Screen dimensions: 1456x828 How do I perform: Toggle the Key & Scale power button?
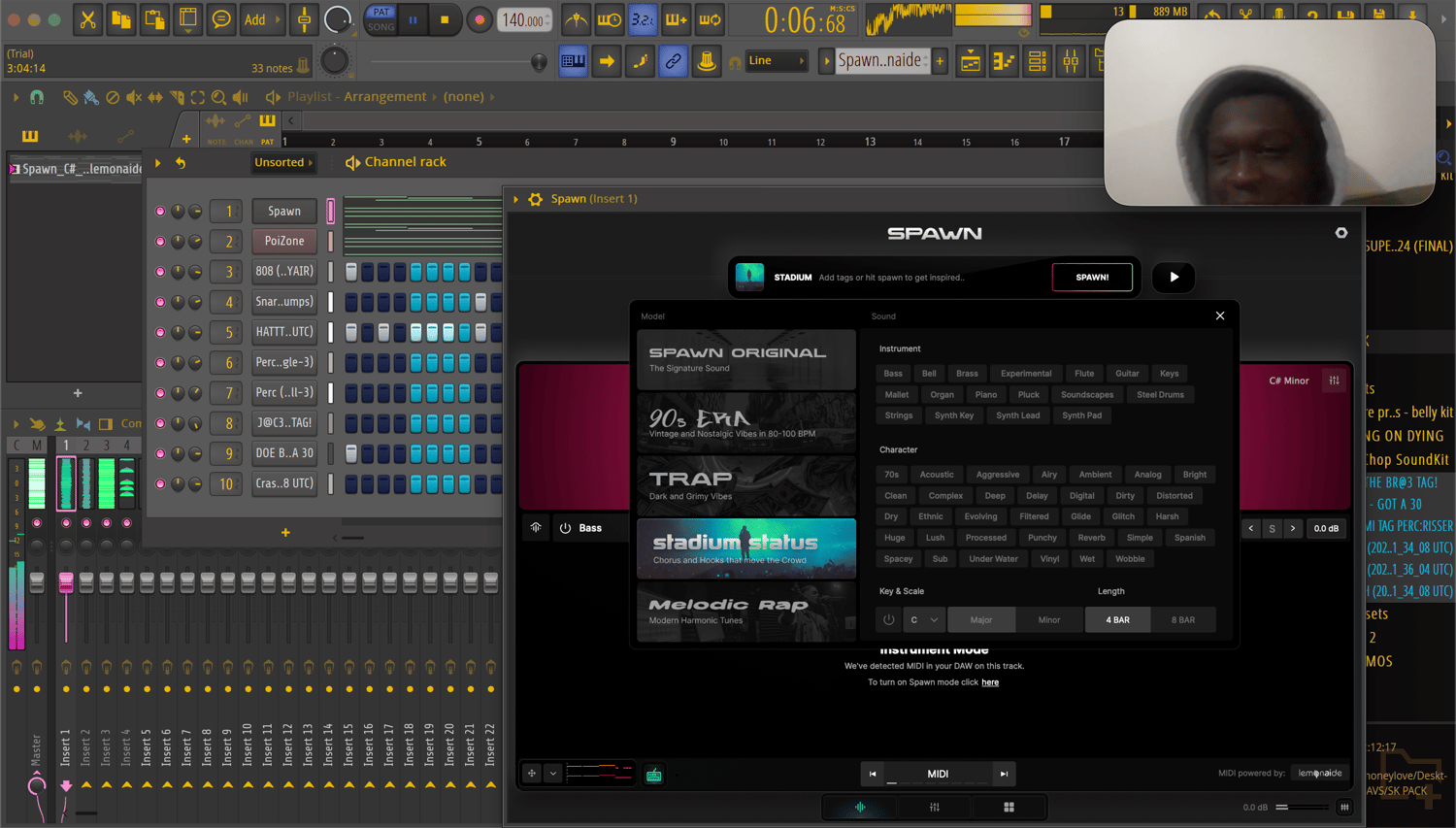click(888, 619)
